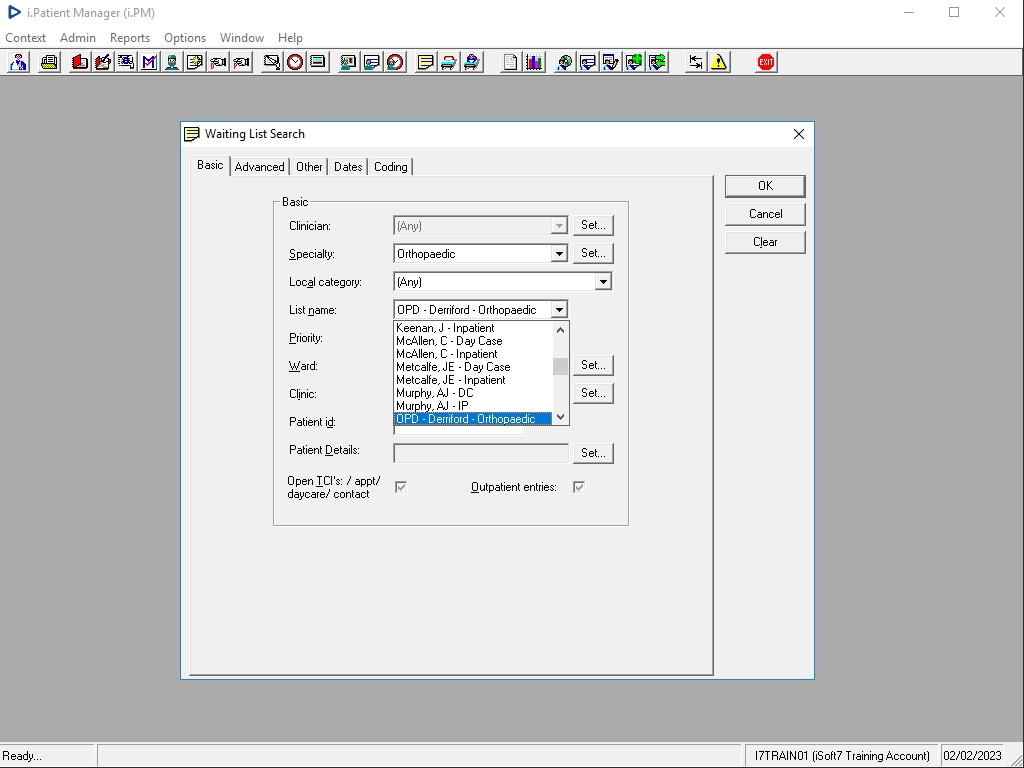Screen dimensions: 1024x768
Task: Open the Options menu
Action: 185,38
